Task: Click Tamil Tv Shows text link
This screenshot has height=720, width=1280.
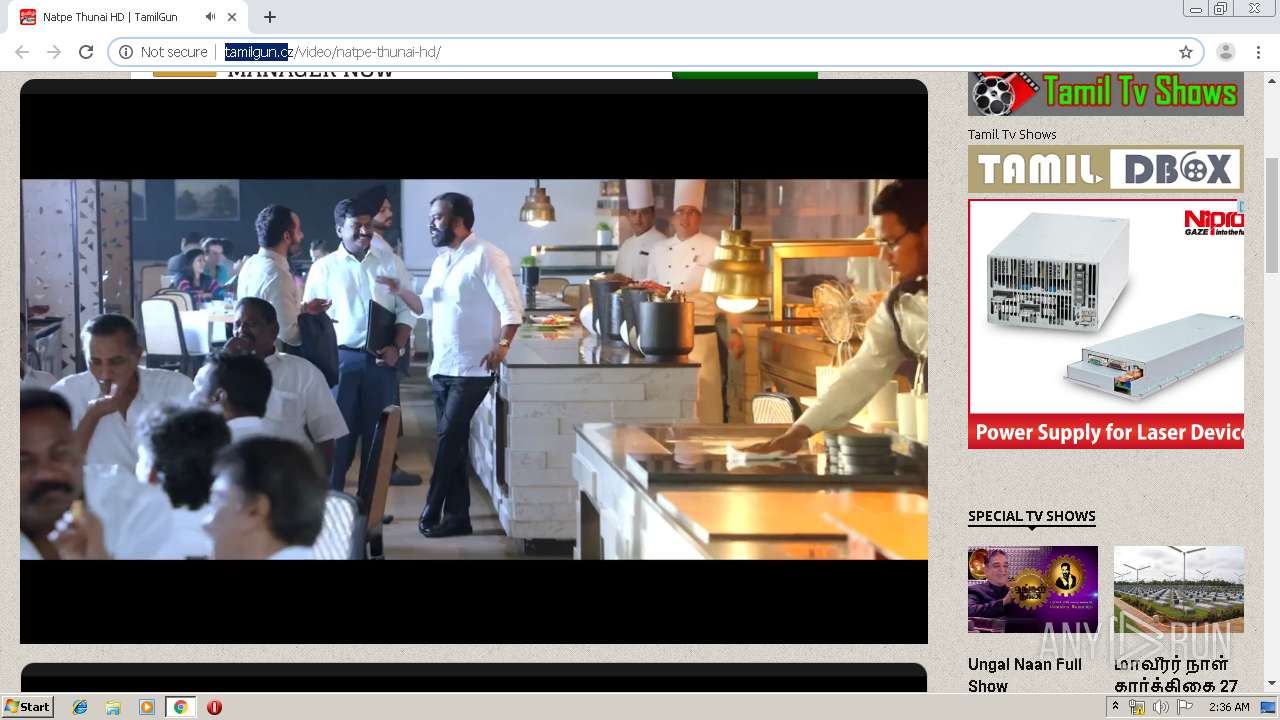Action: point(1012,134)
